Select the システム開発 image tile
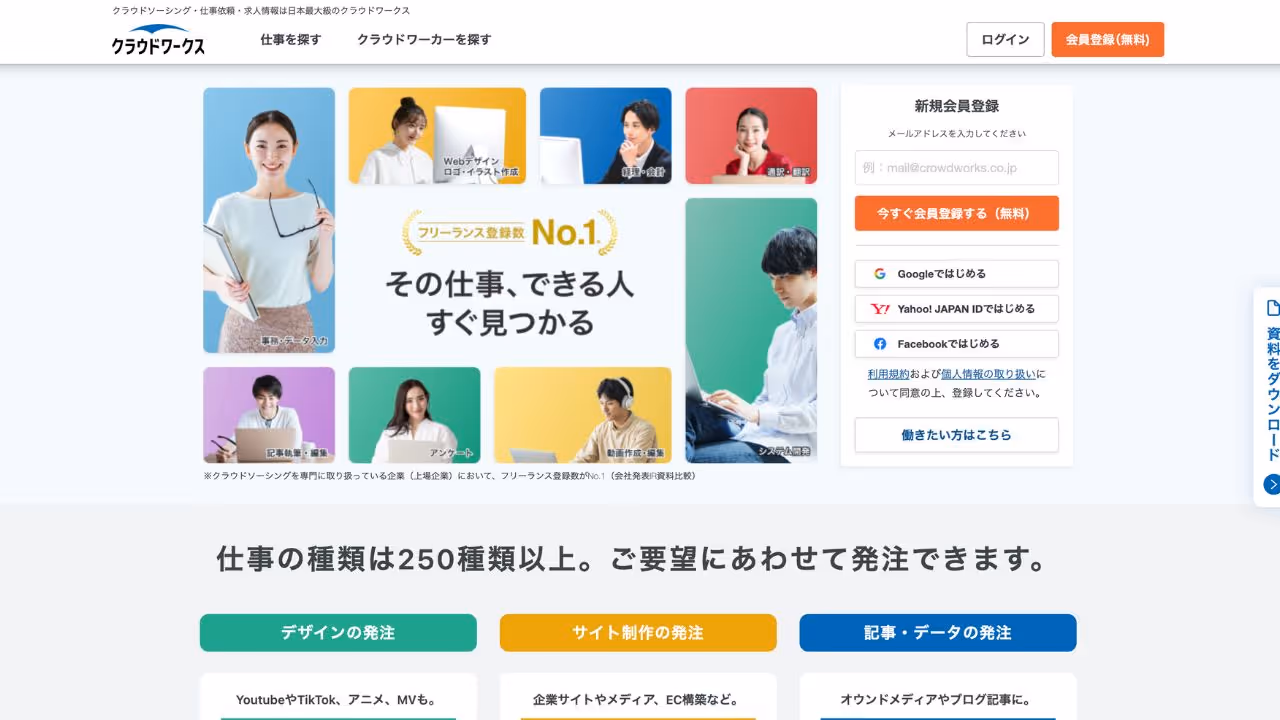 [x=751, y=330]
